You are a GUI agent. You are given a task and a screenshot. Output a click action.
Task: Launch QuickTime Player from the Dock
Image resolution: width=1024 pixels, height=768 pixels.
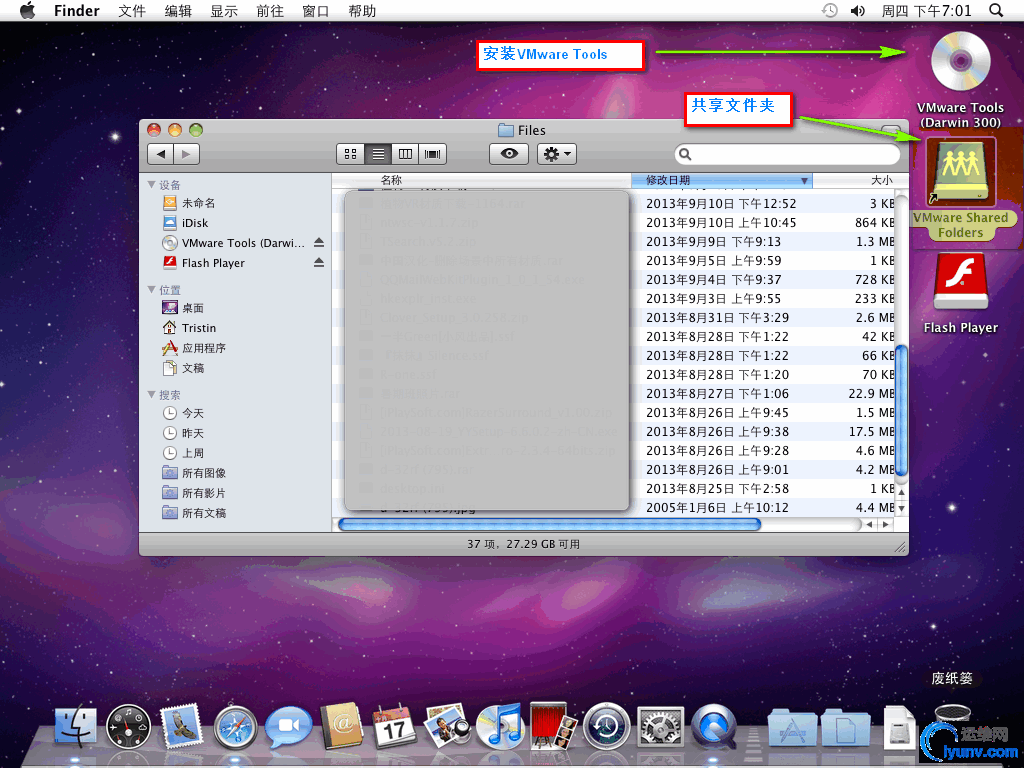tap(714, 727)
